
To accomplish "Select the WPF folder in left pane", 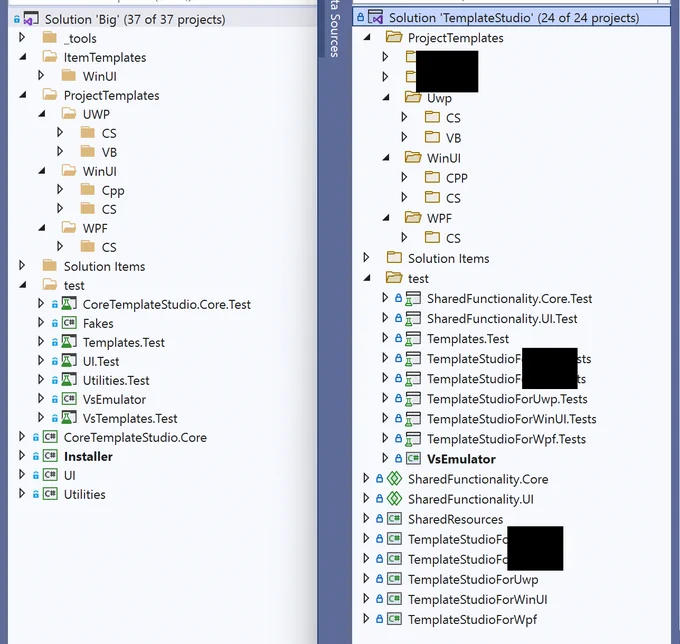I will coord(95,228).
